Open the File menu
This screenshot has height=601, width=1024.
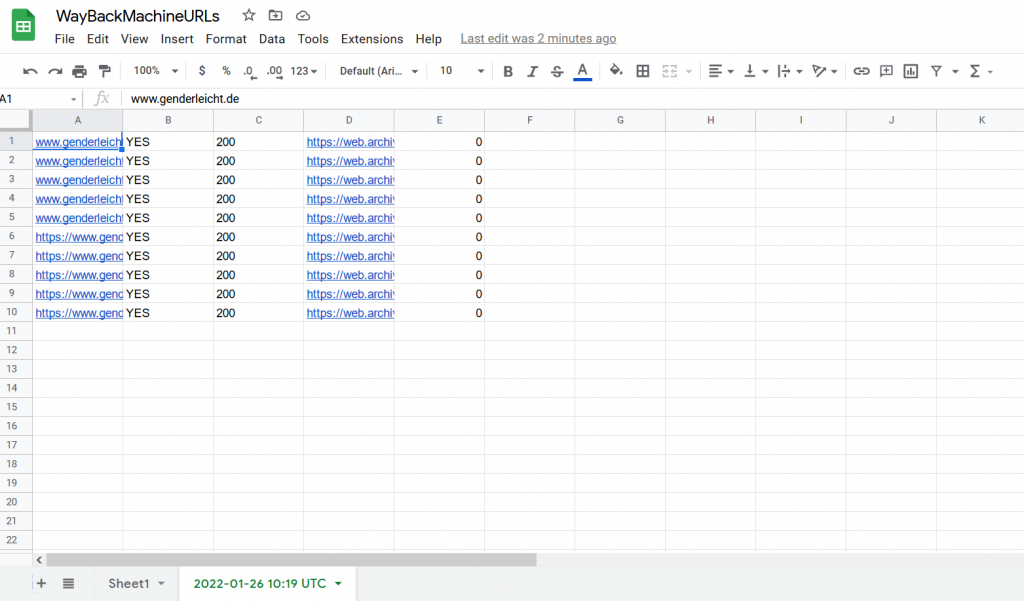(64, 39)
